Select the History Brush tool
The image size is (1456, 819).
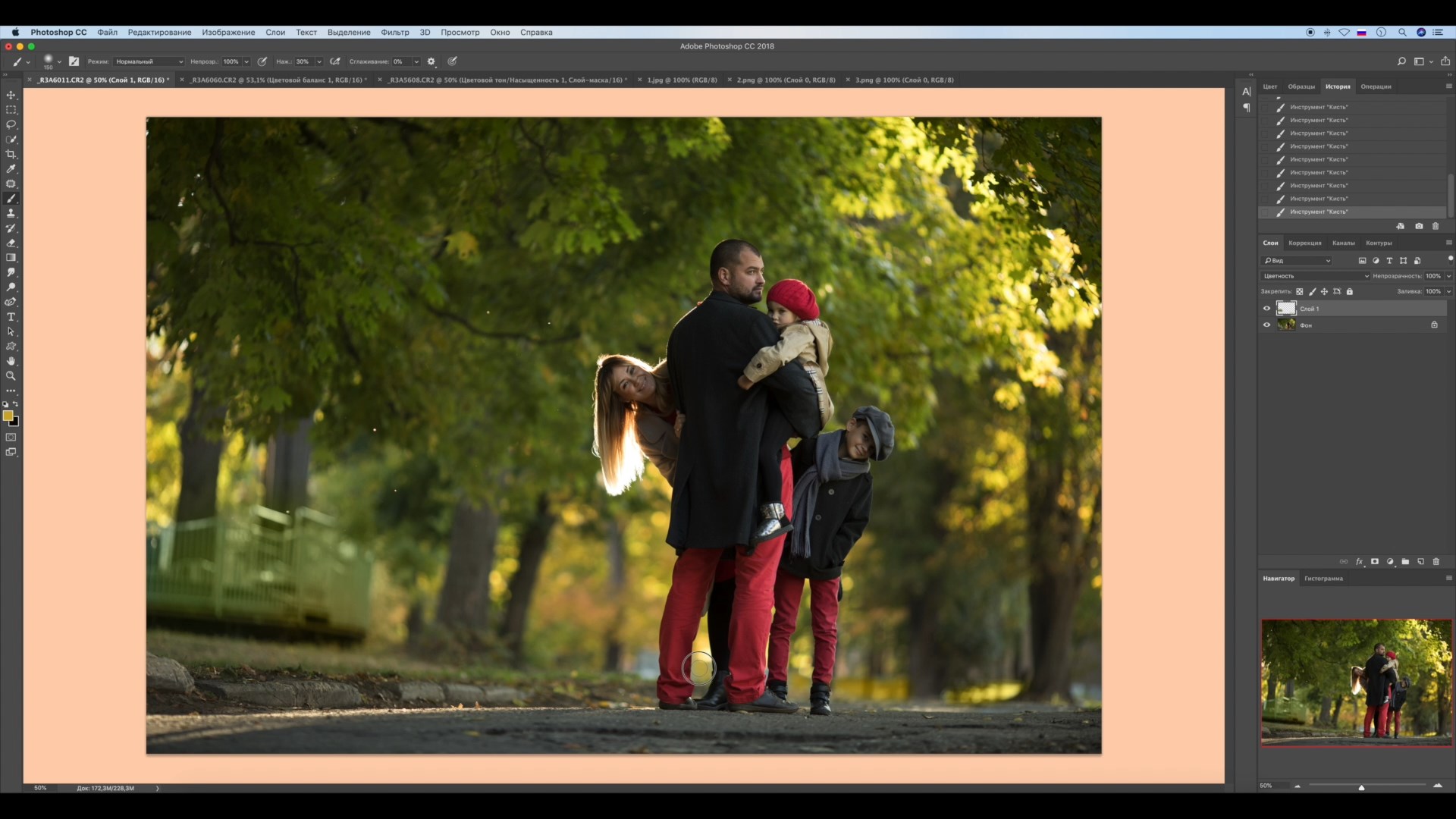point(11,228)
